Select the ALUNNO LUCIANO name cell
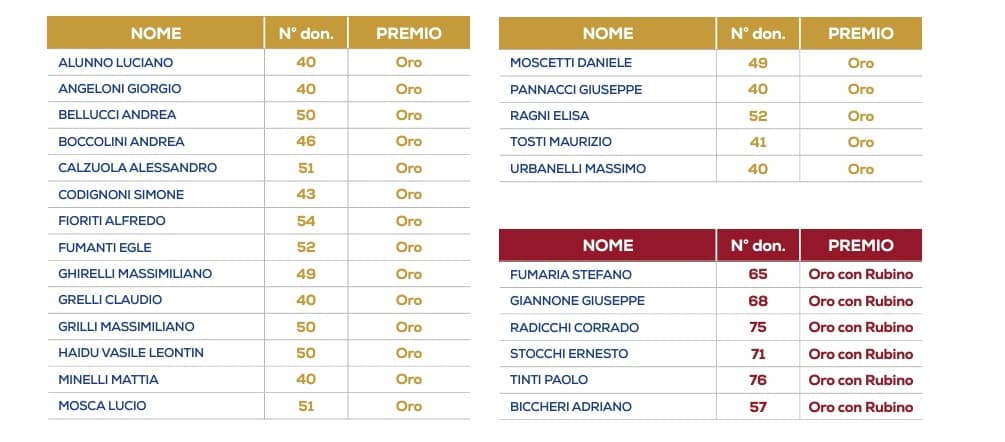The width and height of the screenshot is (1005, 442). tap(115, 63)
